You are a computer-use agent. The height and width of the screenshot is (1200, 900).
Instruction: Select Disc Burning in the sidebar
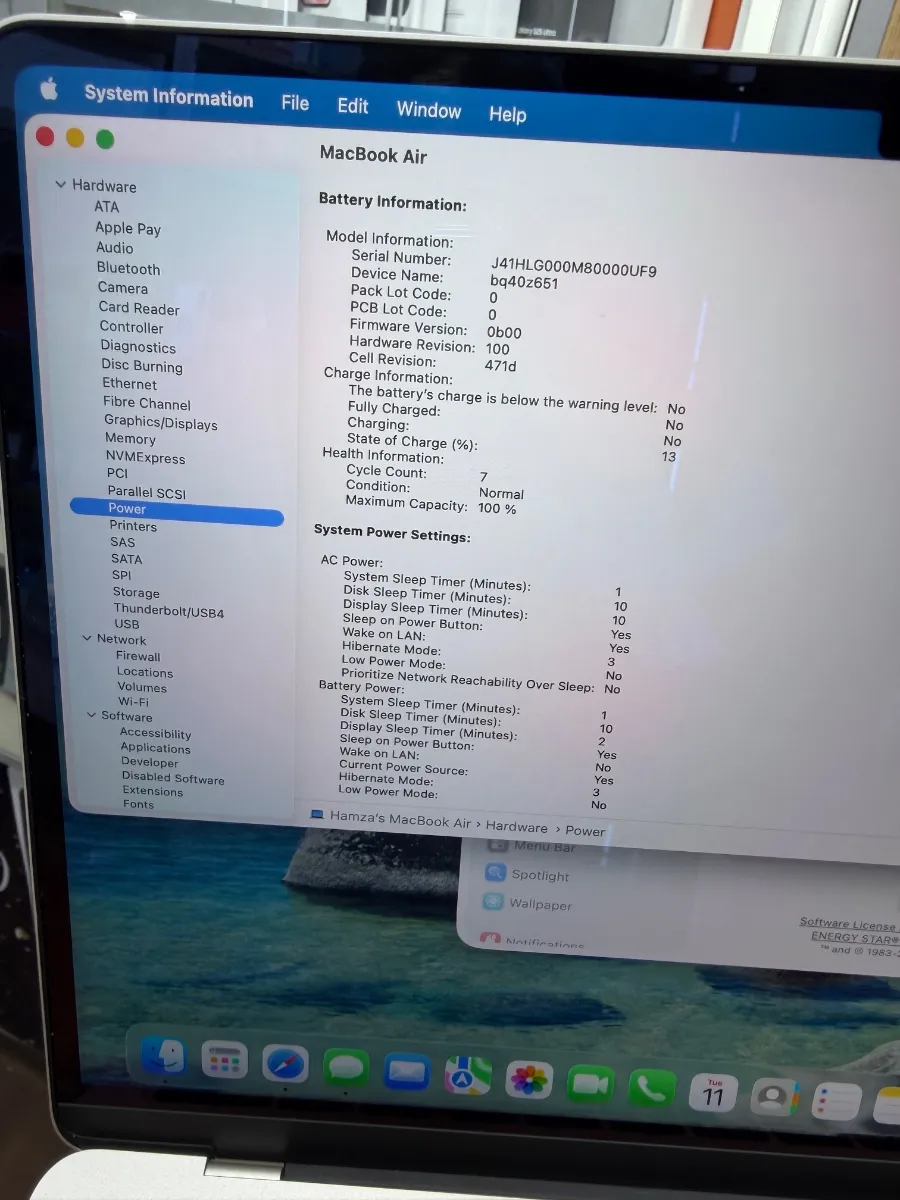(142, 366)
